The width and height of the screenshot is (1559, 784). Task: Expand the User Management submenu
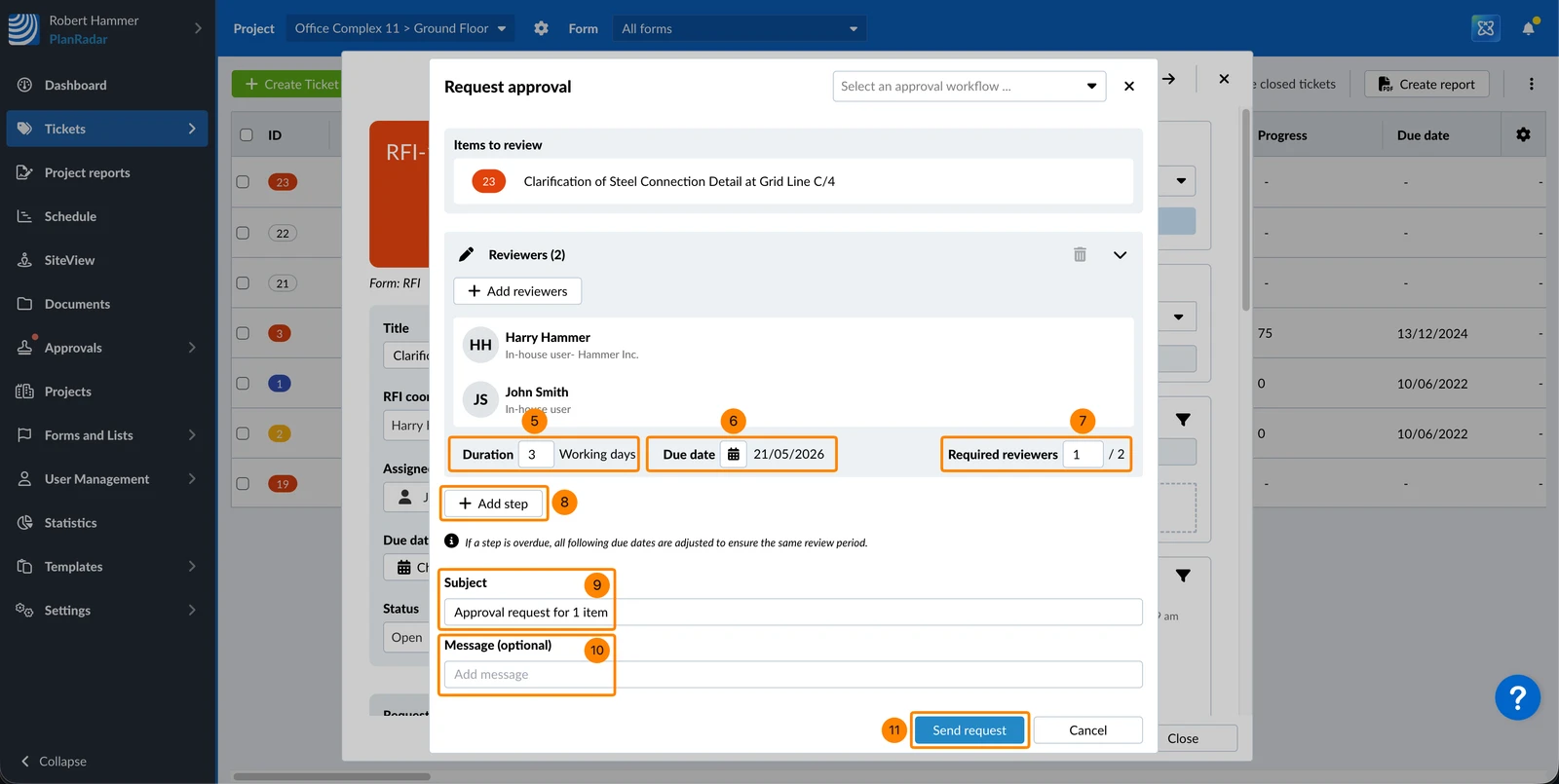tap(192, 479)
